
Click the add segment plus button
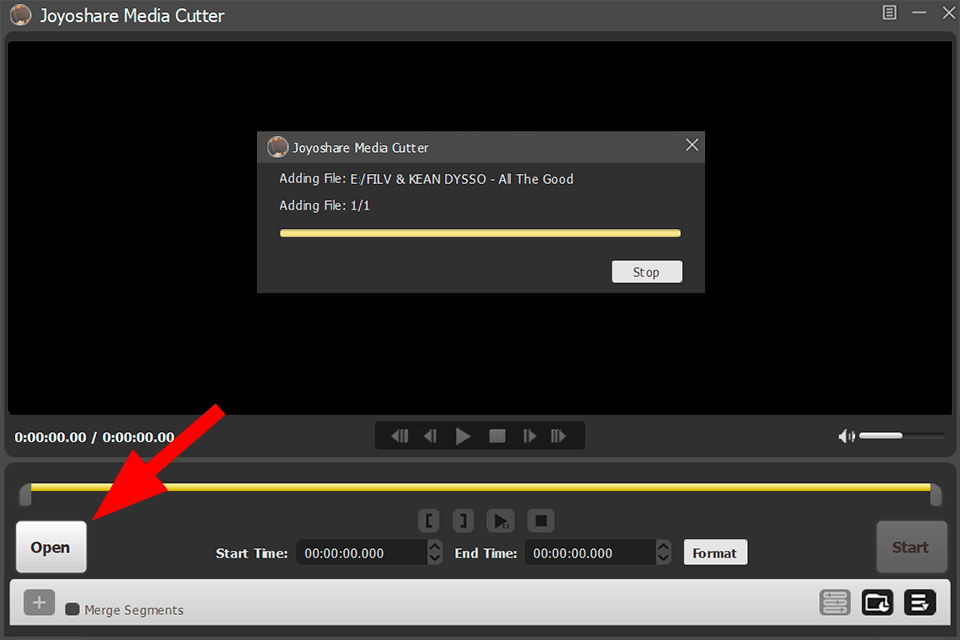[38, 602]
